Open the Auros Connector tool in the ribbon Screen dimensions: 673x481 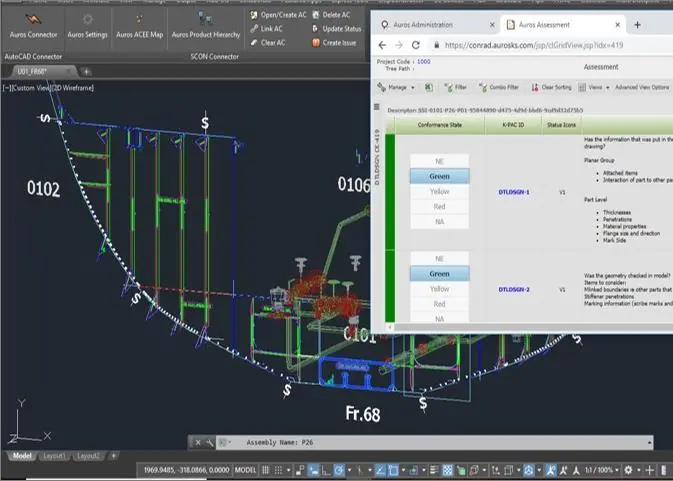pos(33,27)
